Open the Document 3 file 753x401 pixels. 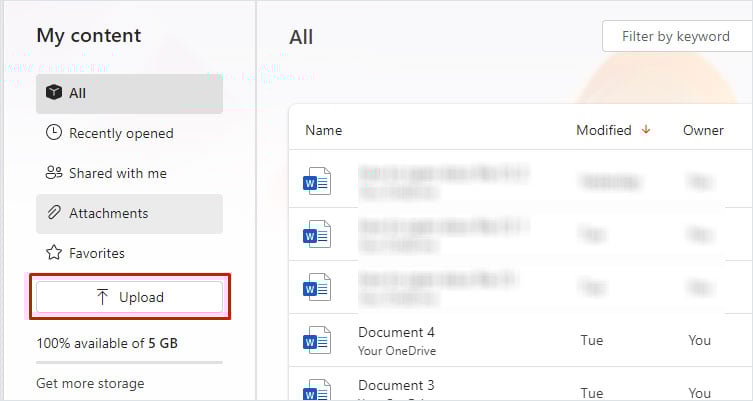click(x=396, y=385)
